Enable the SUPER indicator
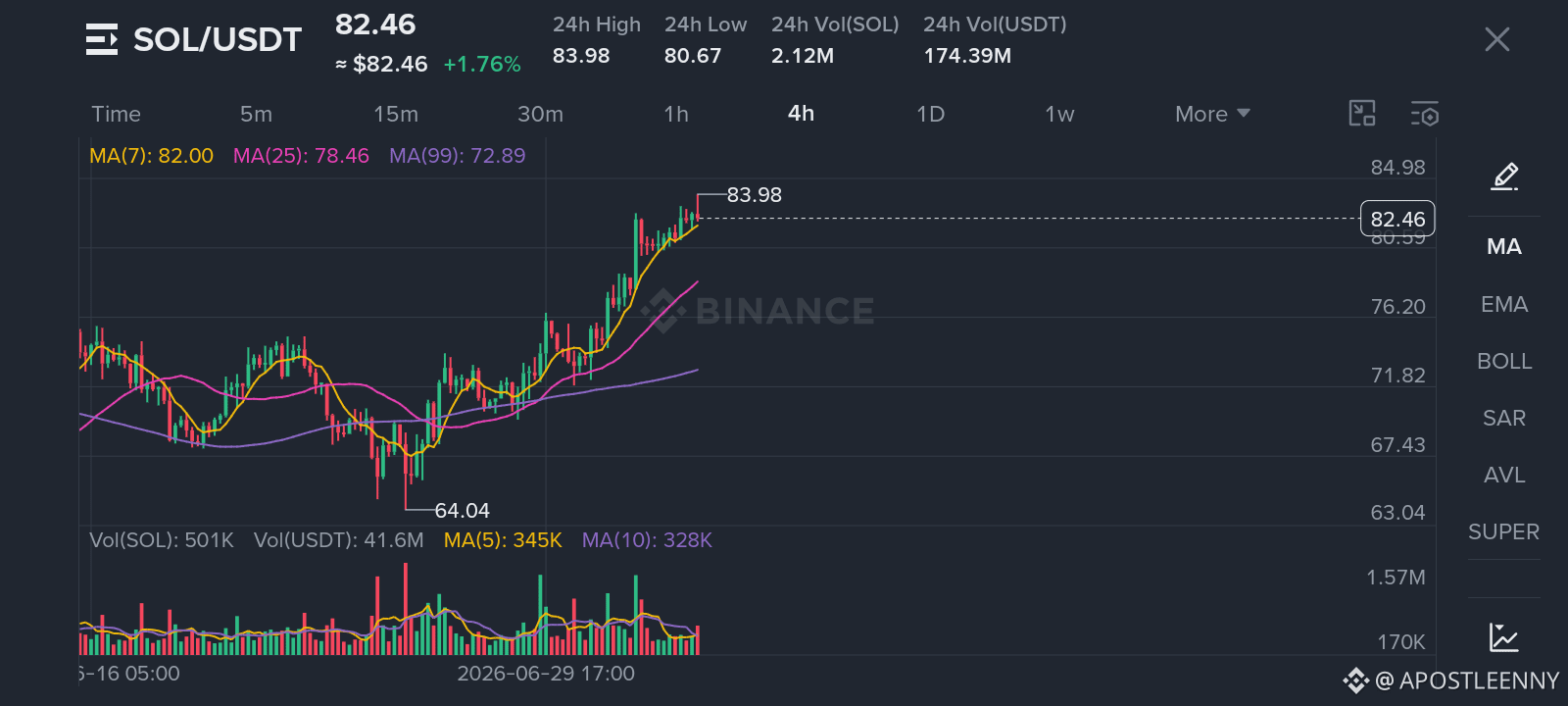The height and width of the screenshot is (706, 1568). click(1504, 531)
